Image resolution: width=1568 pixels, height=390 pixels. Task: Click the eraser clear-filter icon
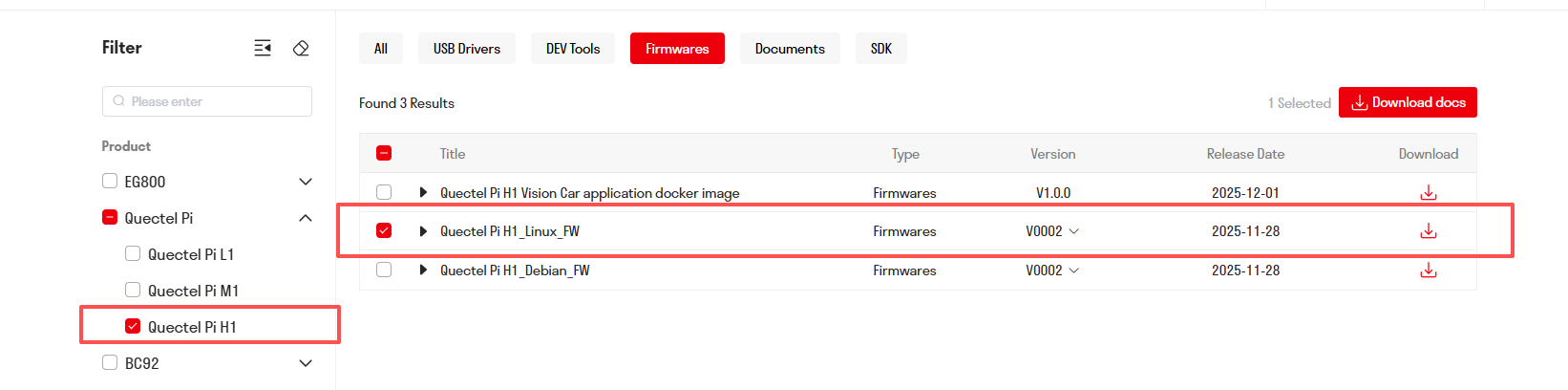tap(301, 48)
